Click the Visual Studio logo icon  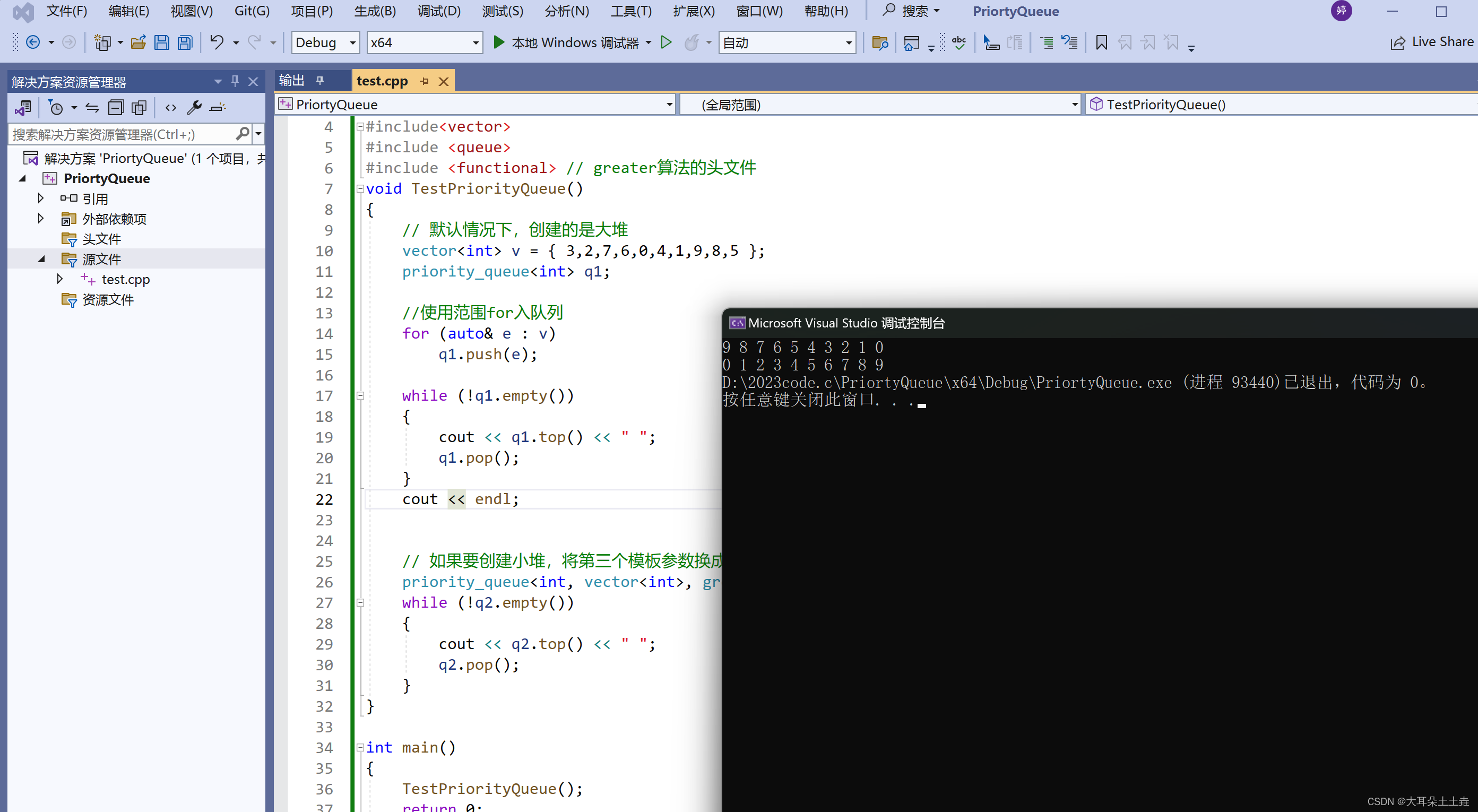[23, 12]
